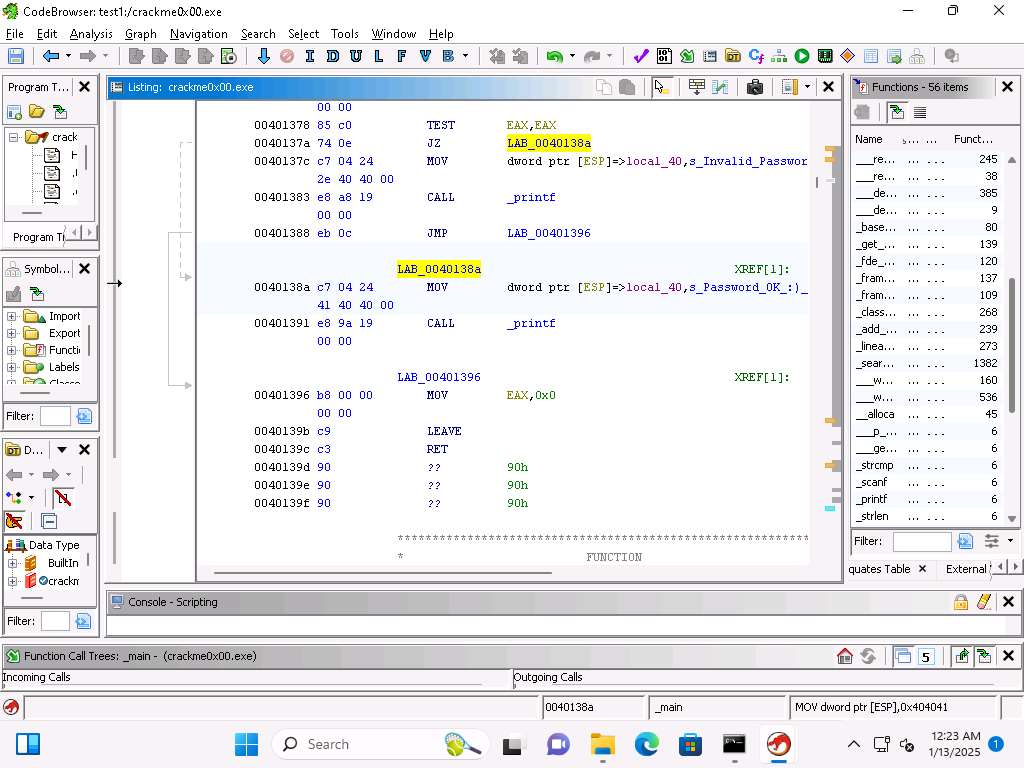Click the down arrow navigation icon
The height and width of the screenshot is (768, 1024).
(264, 57)
